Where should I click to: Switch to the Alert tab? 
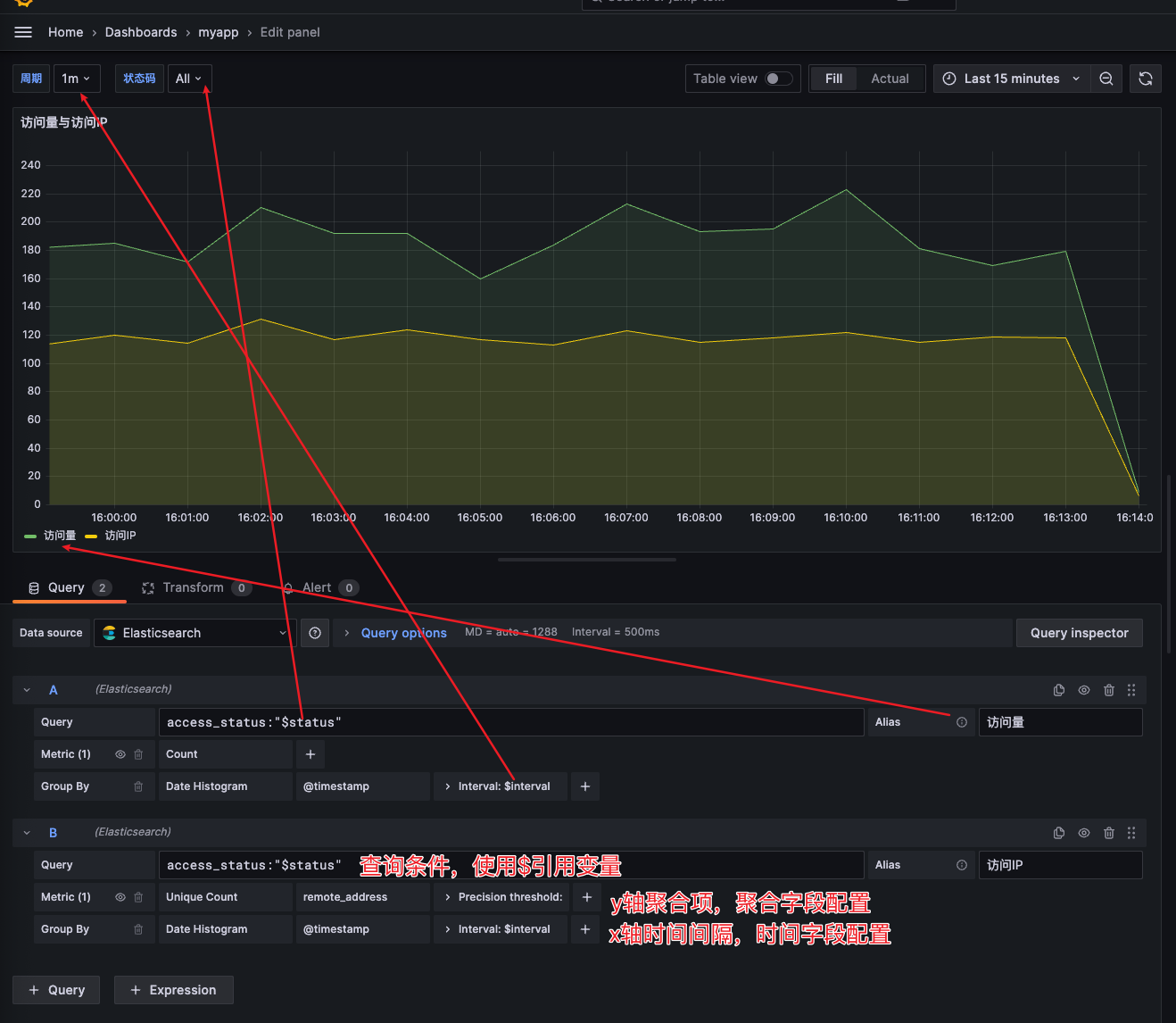point(317,587)
